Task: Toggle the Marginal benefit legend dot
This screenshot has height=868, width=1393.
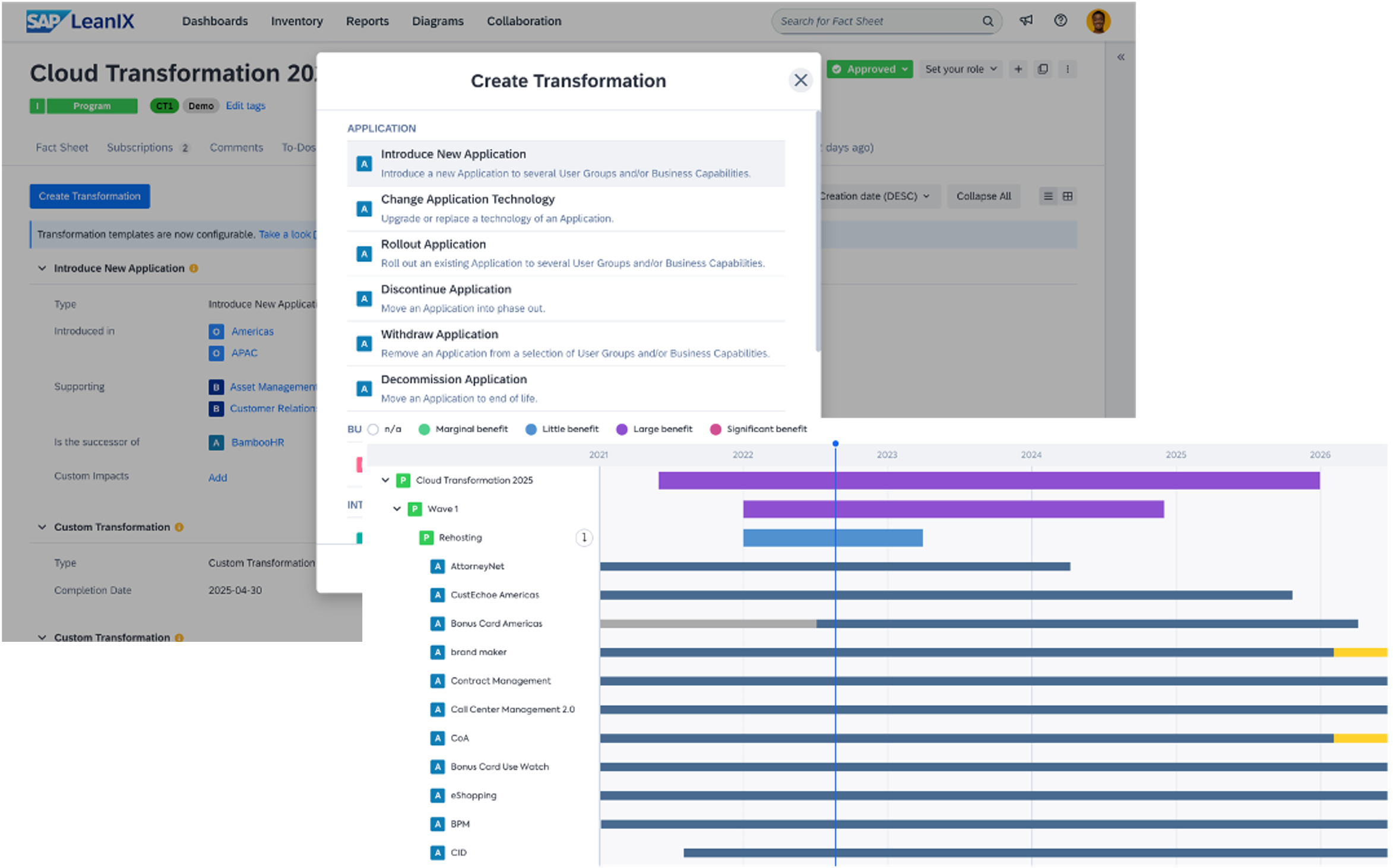Action: pos(424,429)
